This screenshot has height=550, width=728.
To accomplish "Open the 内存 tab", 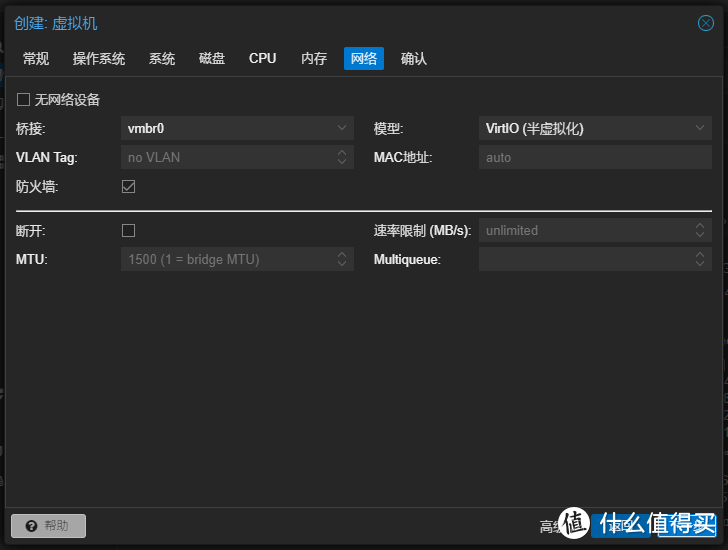I will pos(314,59).
